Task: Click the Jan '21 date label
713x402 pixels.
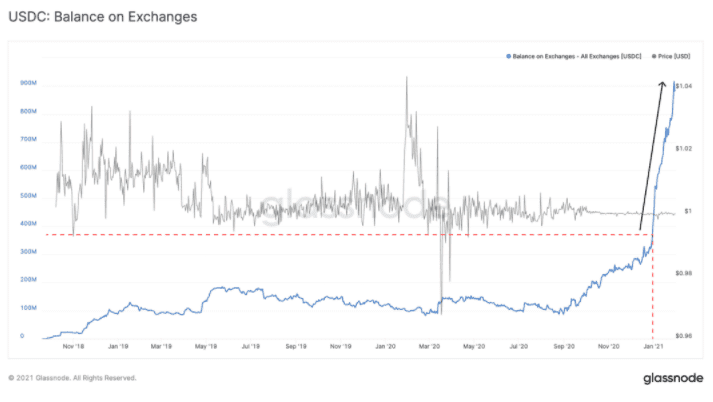Action: pos(653,347)
